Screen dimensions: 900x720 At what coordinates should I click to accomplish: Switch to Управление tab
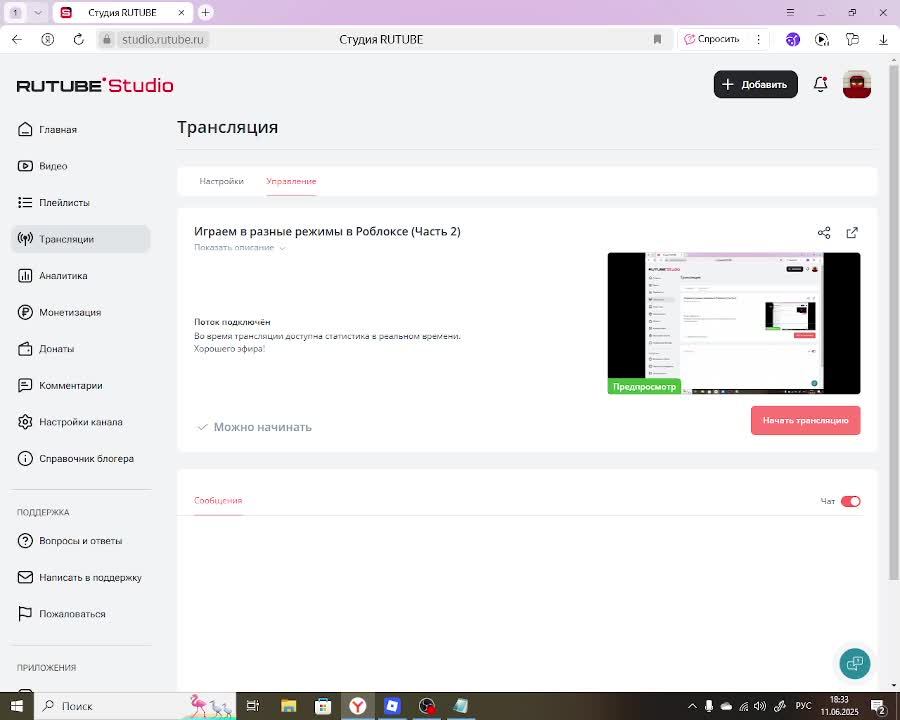(x=292, y=181)
